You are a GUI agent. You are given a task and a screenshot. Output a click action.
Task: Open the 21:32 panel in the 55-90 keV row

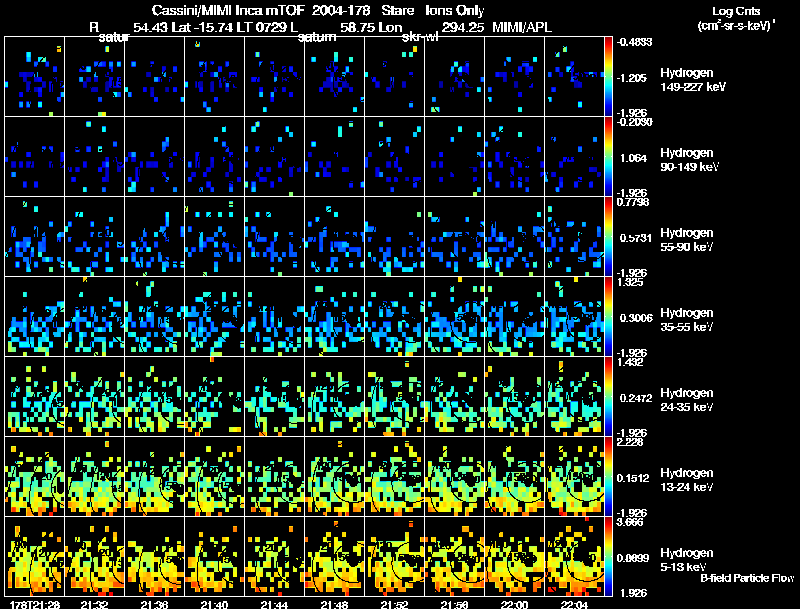pos(94,237)
